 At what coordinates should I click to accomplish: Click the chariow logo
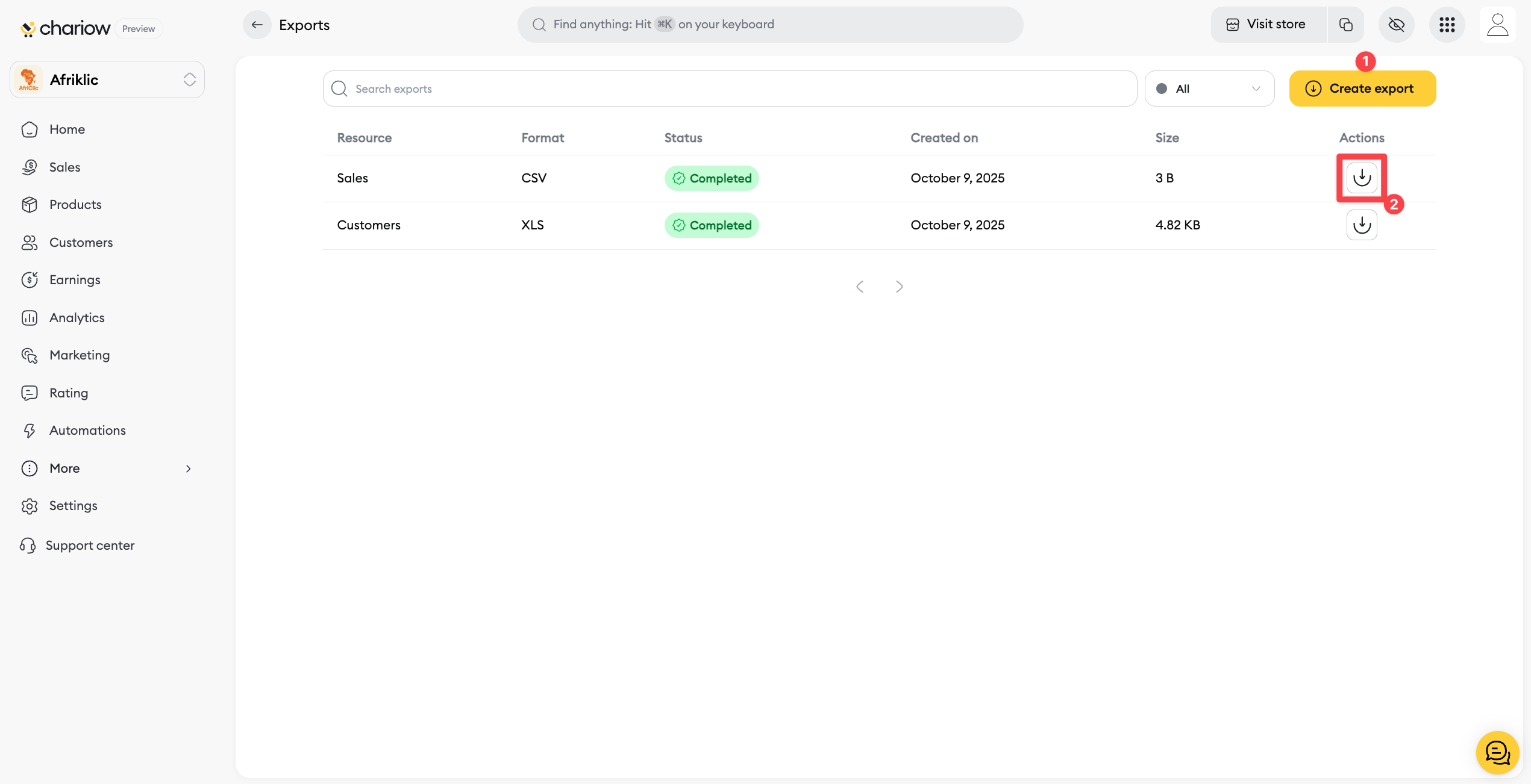[66, 28]
